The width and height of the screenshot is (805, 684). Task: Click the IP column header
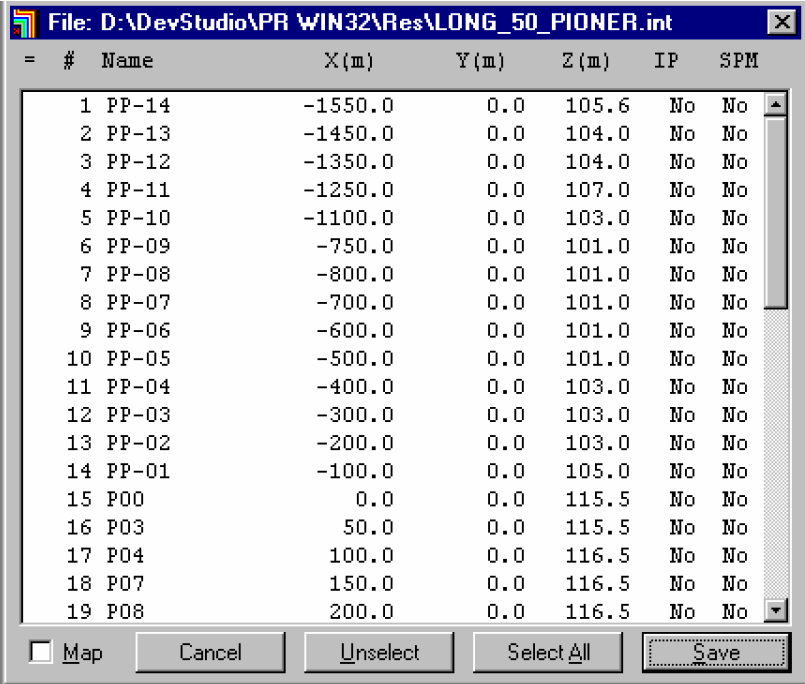pos(666,61)
